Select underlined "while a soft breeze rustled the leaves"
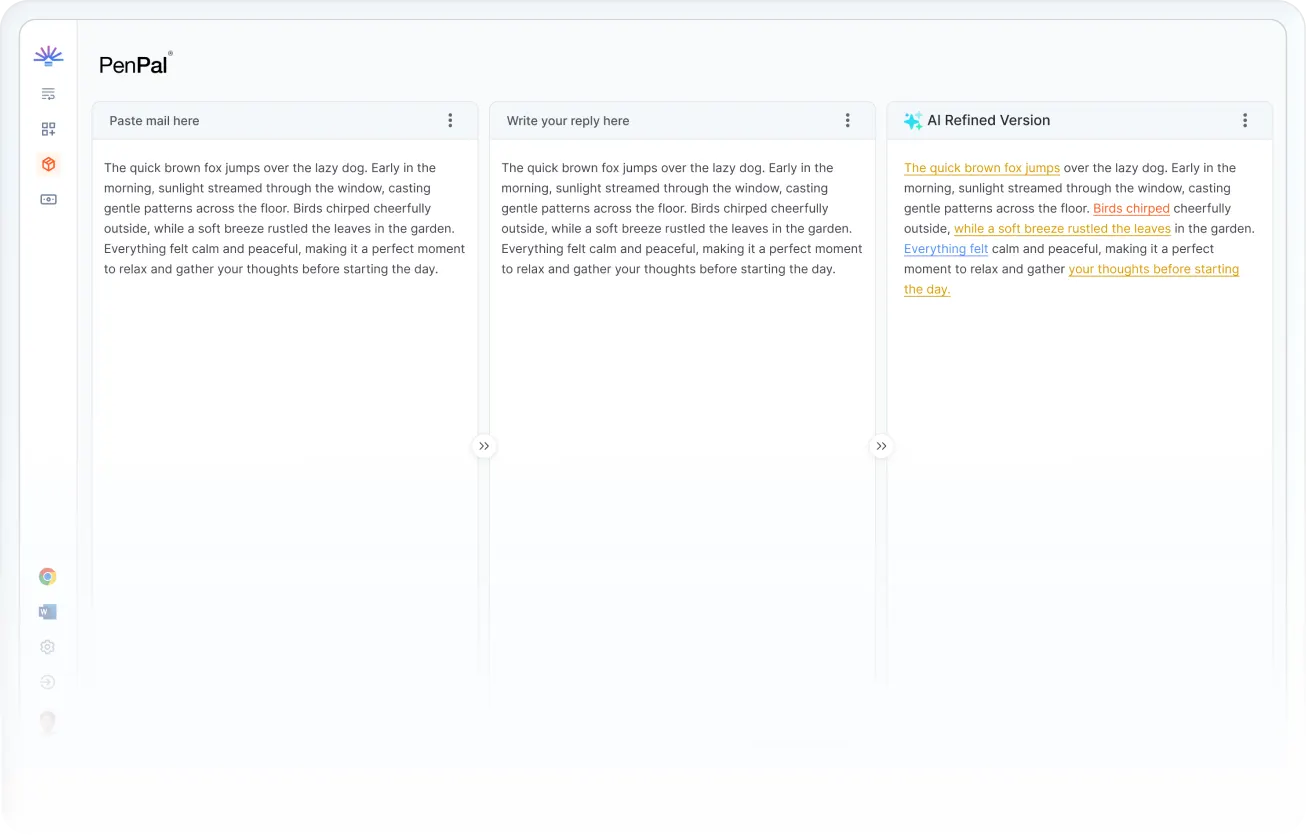The width and height of the screenshot is (1306, 835). point(1062,229)
